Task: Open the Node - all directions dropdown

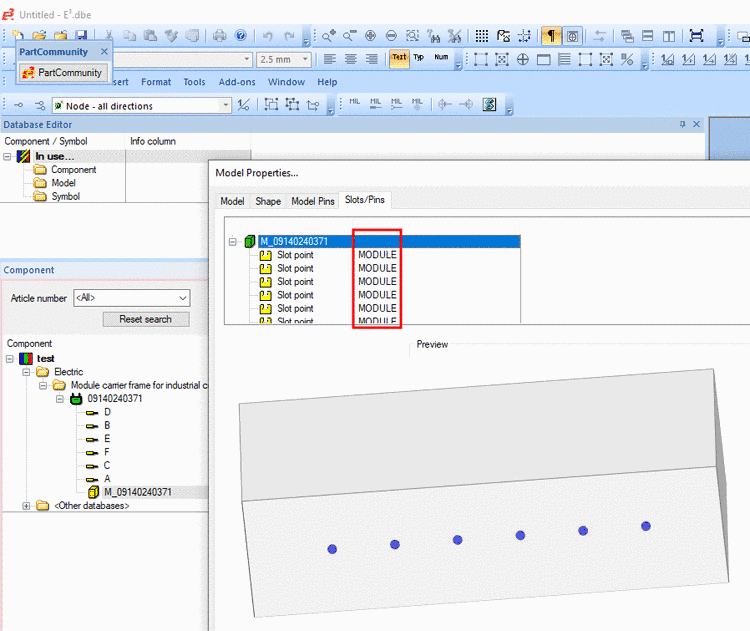Action: [x=225, y=105]
